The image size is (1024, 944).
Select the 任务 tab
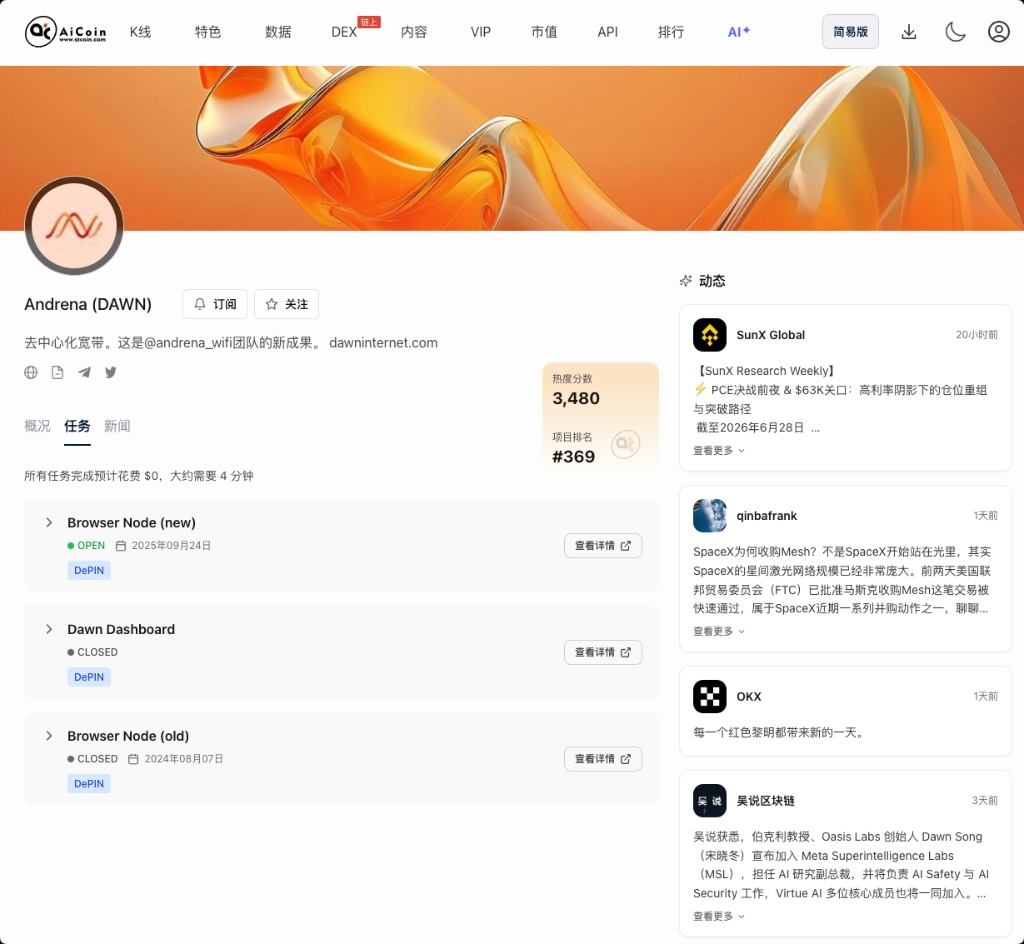77,426
